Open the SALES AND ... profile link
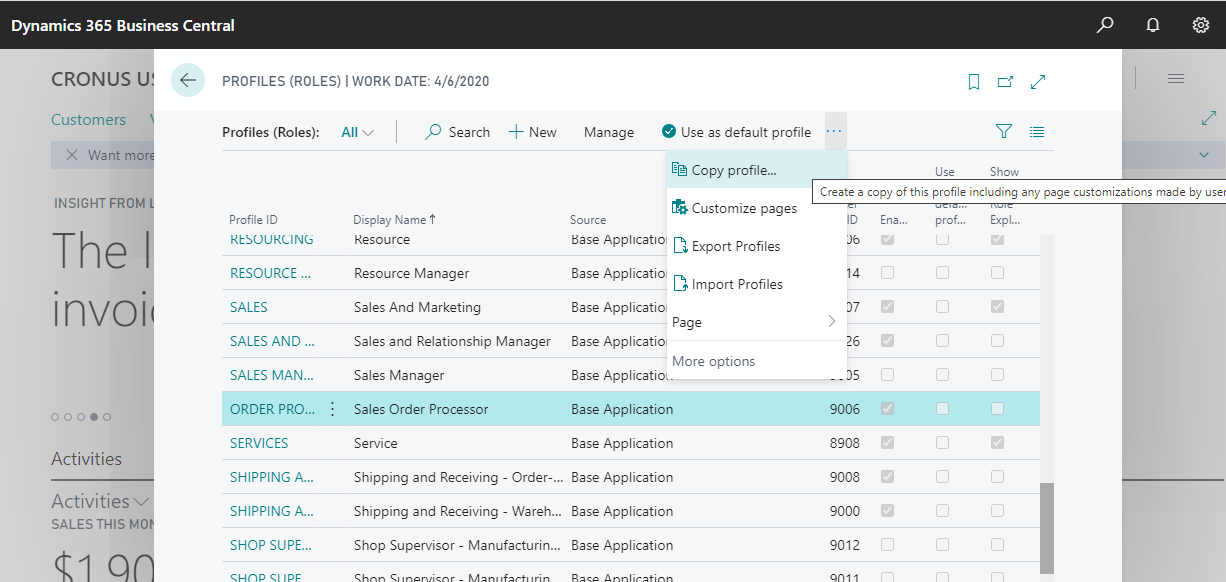Image resolution: width=1226 pixels, height=582 pixels. 272,341
